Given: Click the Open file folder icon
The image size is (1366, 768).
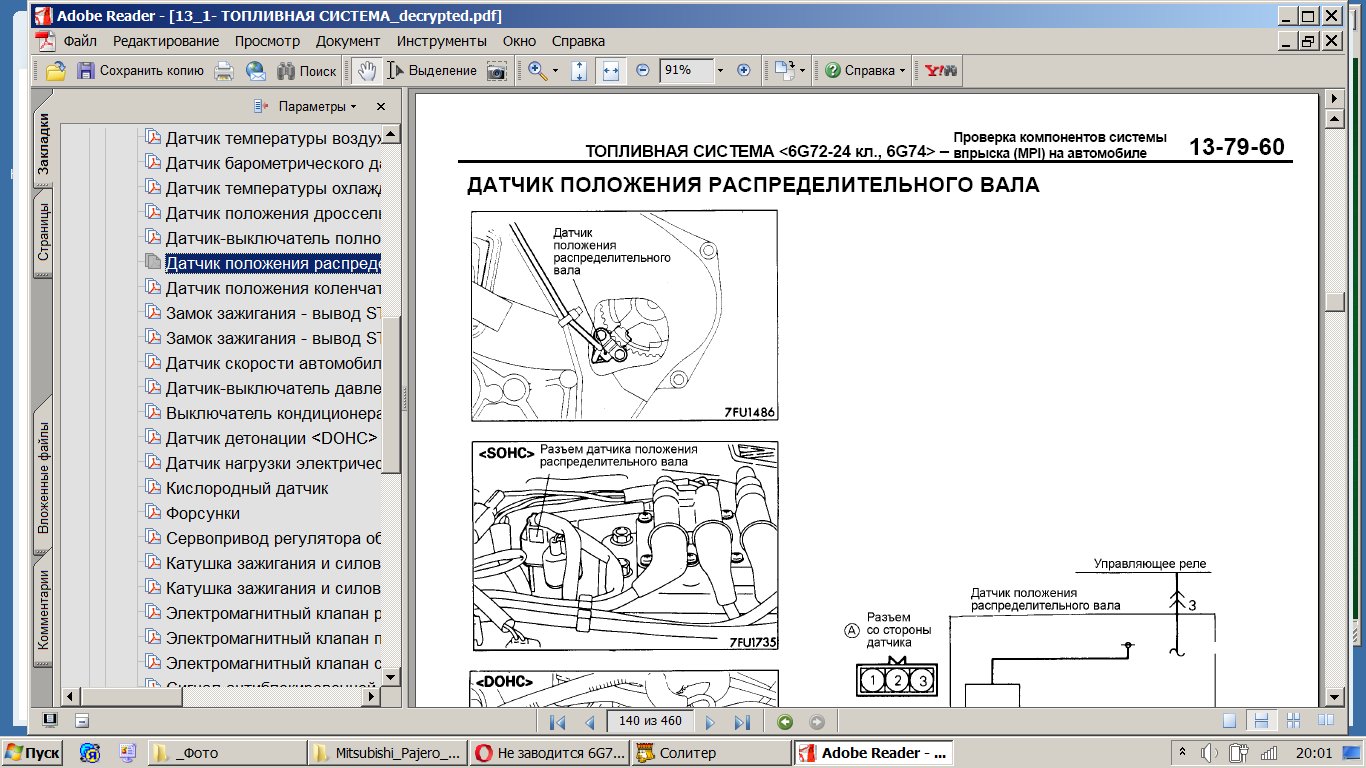Looking at the screenshot, I should (55, 71).
